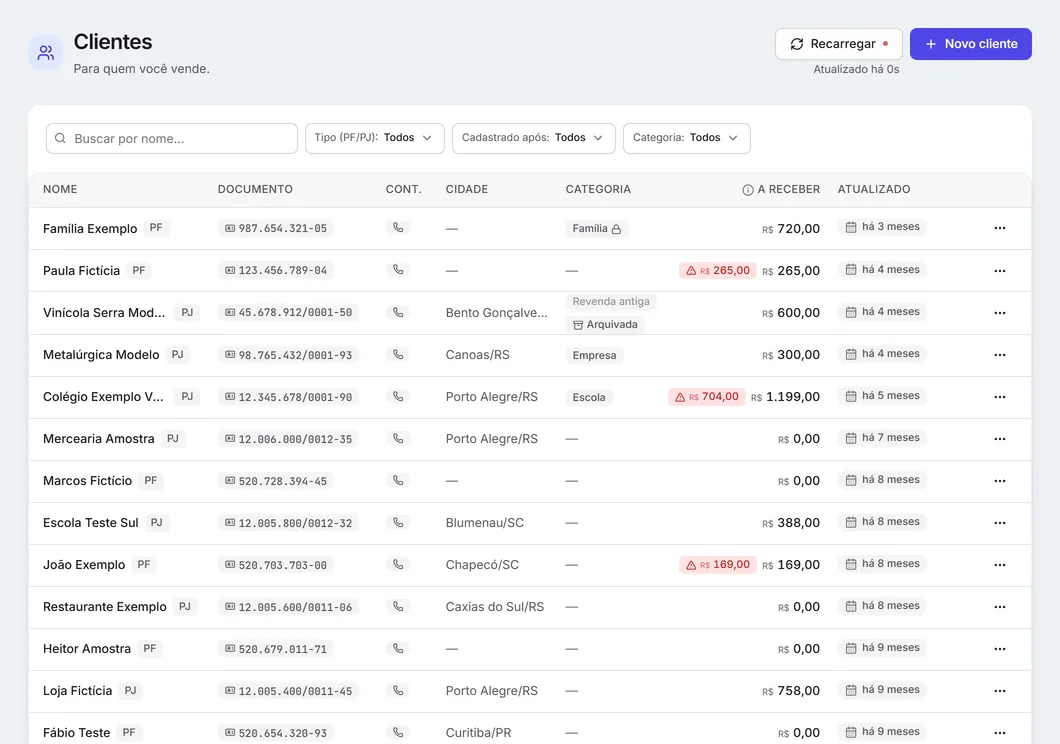This screenshot has width=1060, height=744.
Task: Click overdue warning badge R$ 265,00
Action: coord(717,270)
